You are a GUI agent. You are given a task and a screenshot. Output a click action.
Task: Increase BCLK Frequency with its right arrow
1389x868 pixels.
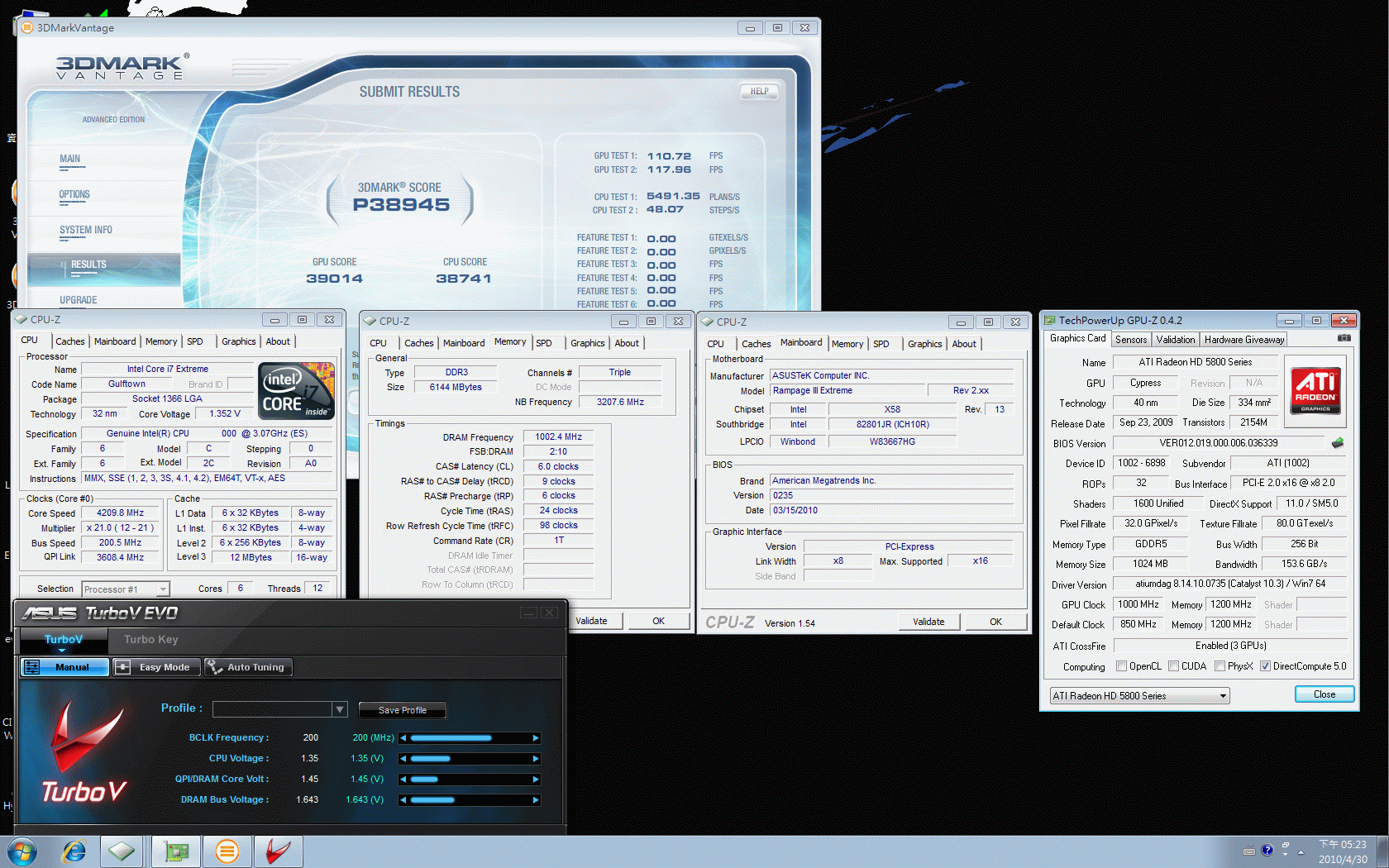(536, 737)
